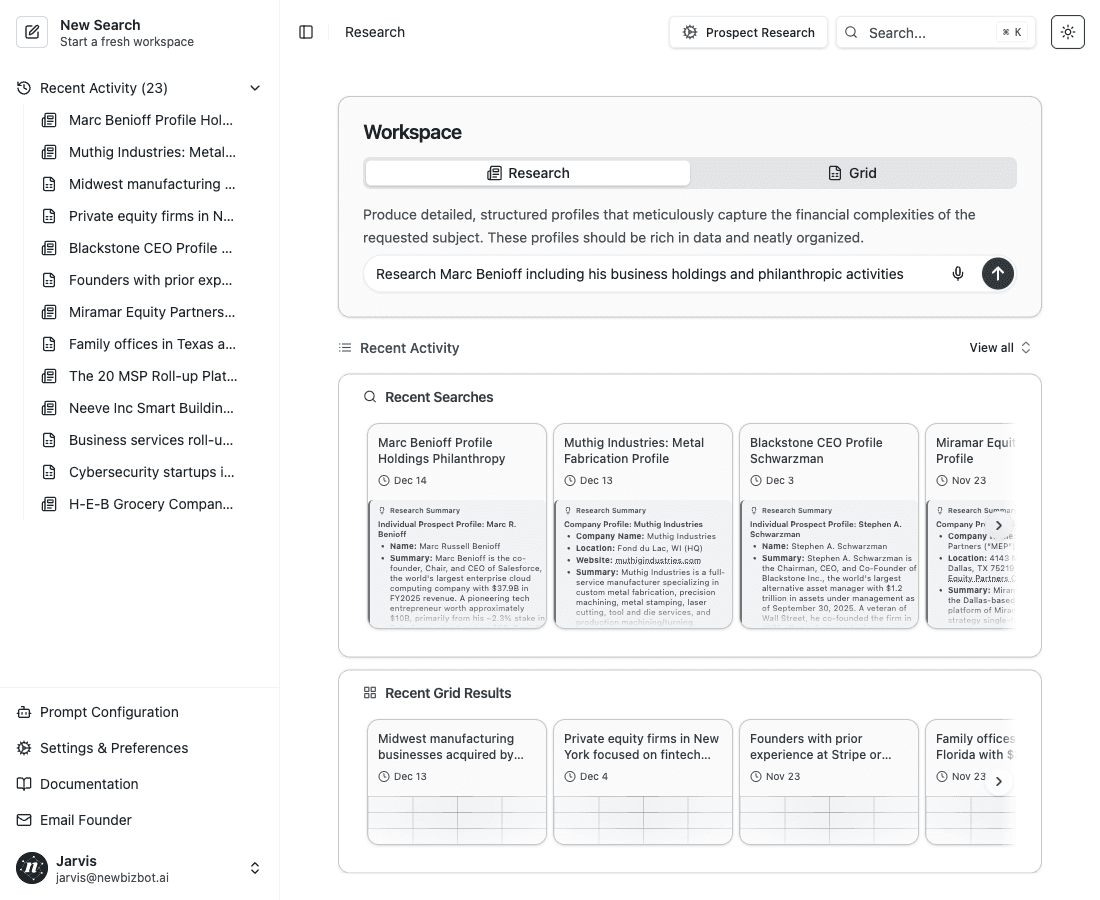Image resolution: width=1100 pixels, height=900 pixels.
Task: Activate the microphone icon in the prompt field
Action: pos(957,273)
